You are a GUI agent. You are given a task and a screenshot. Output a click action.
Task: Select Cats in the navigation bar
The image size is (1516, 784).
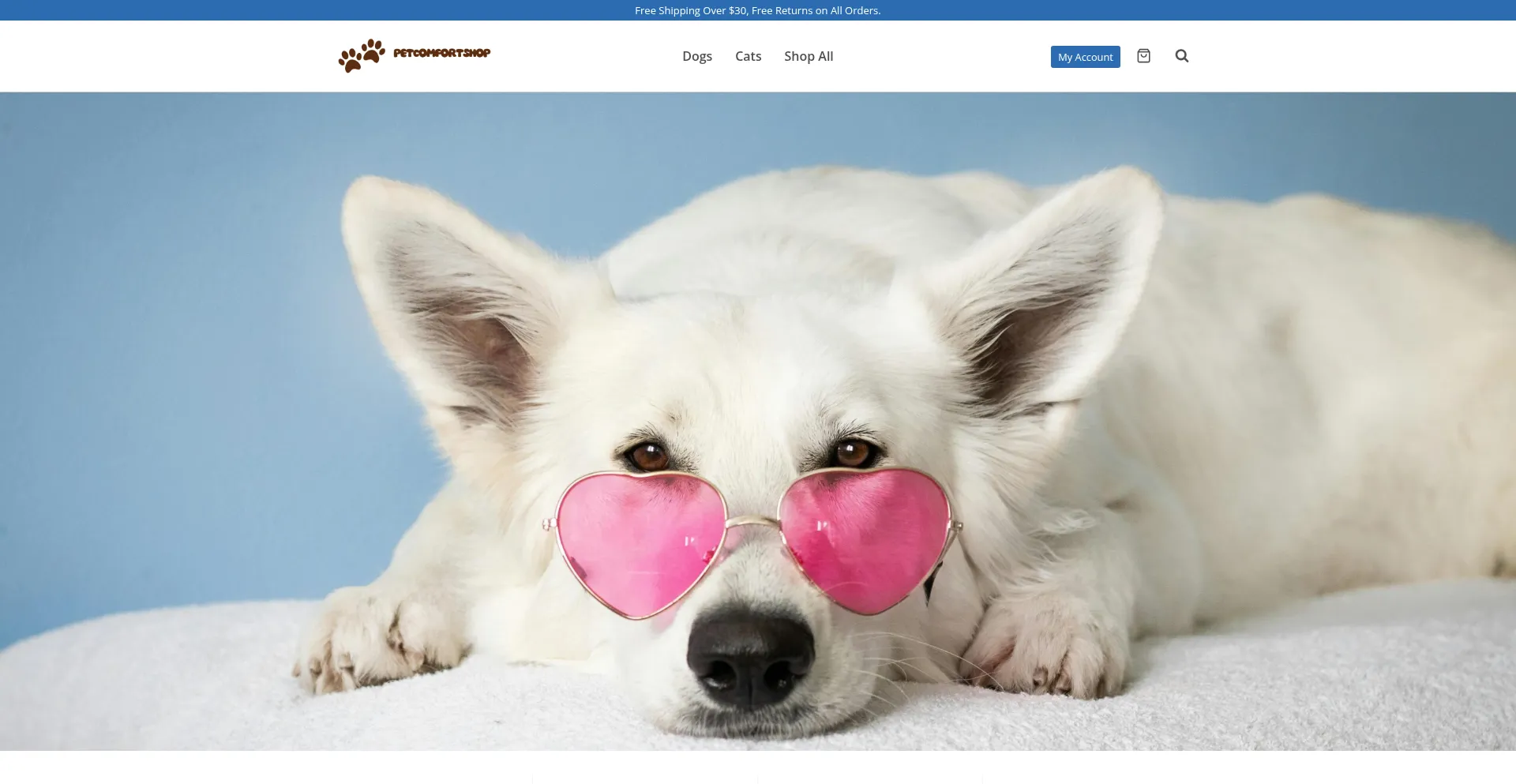[748, 56]
